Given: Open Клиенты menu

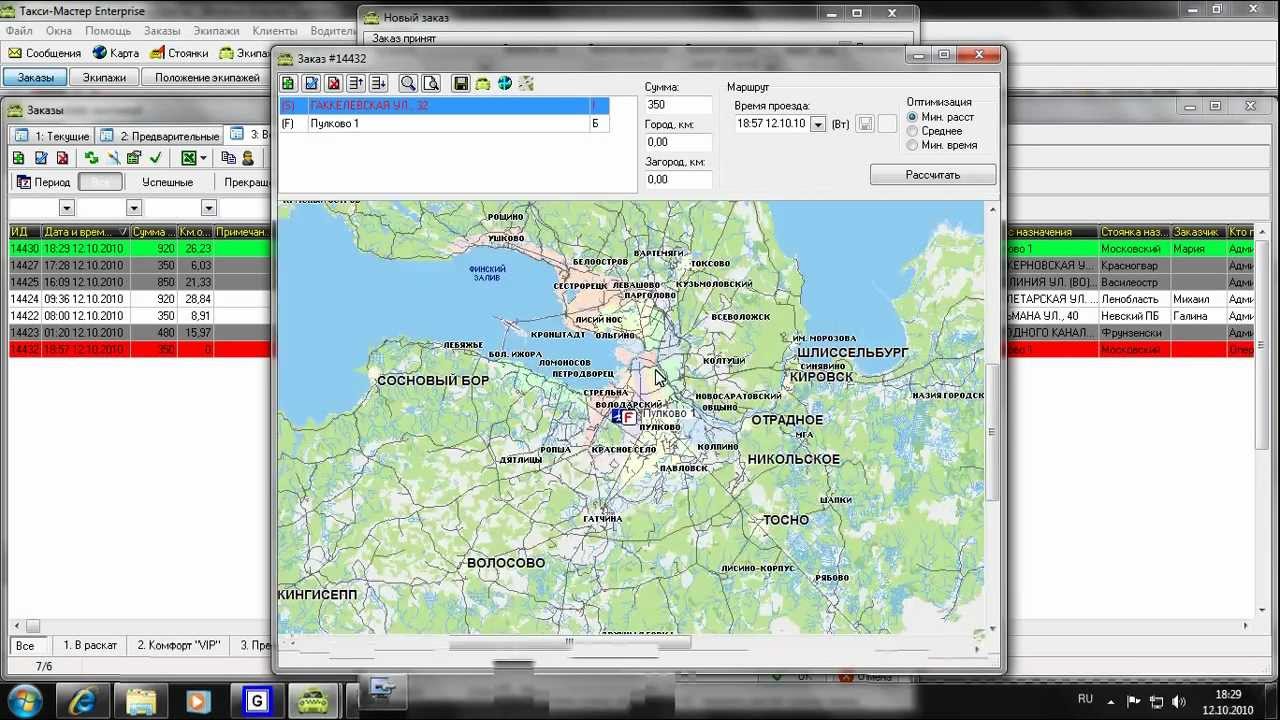Looking at the screenshot, I should [275, 31].
